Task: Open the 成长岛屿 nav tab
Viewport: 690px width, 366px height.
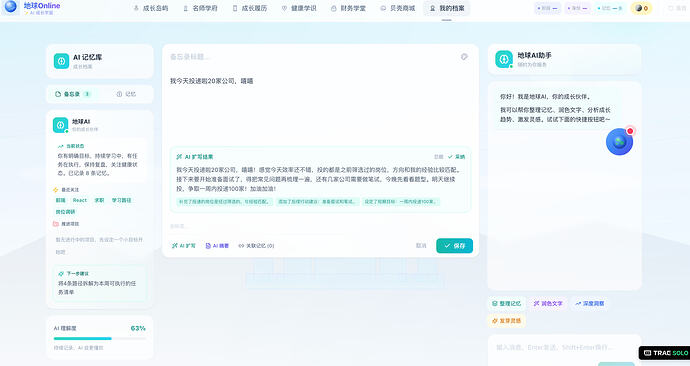Action: pyautogui.click(x=150, y=8)
